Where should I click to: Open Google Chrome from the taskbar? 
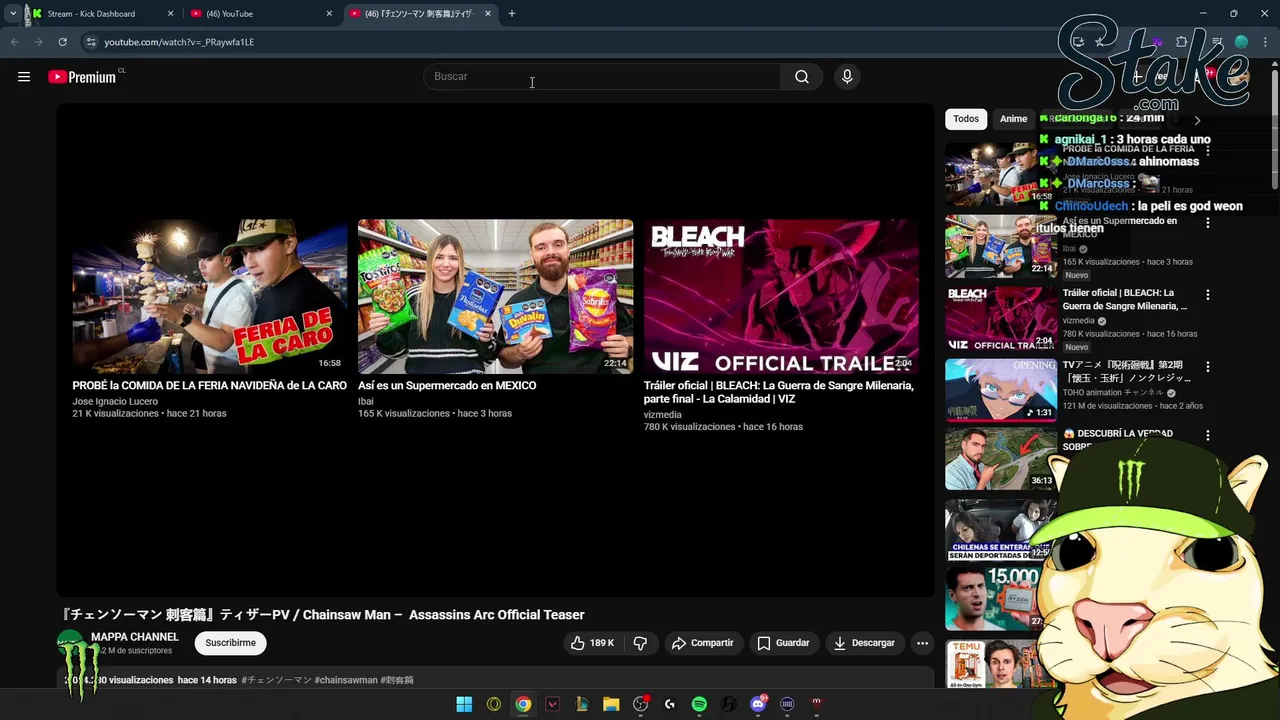pyautogui.click(x=523, y=704)
